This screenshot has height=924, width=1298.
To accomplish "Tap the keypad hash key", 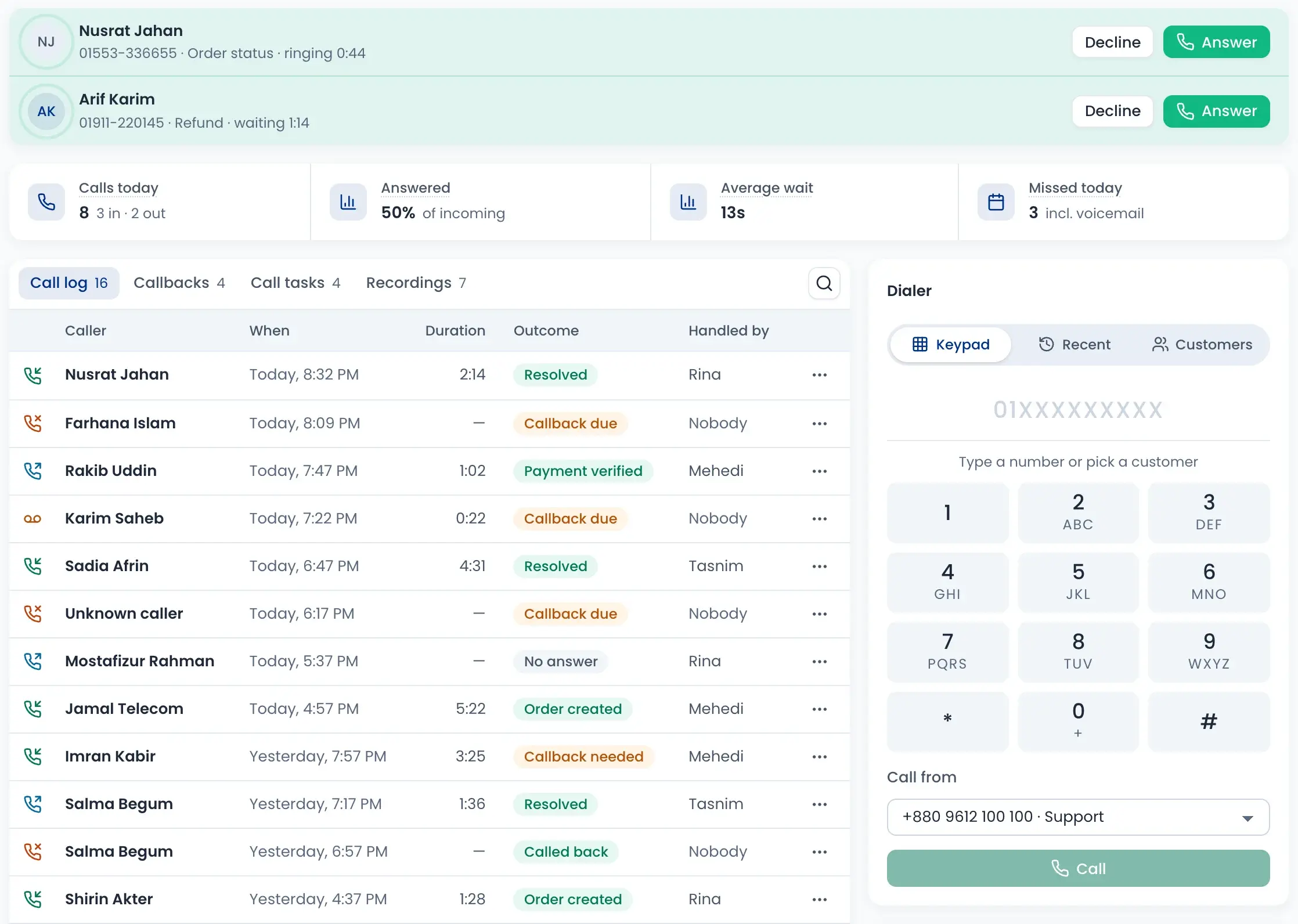I will [x=1209, y=721].
